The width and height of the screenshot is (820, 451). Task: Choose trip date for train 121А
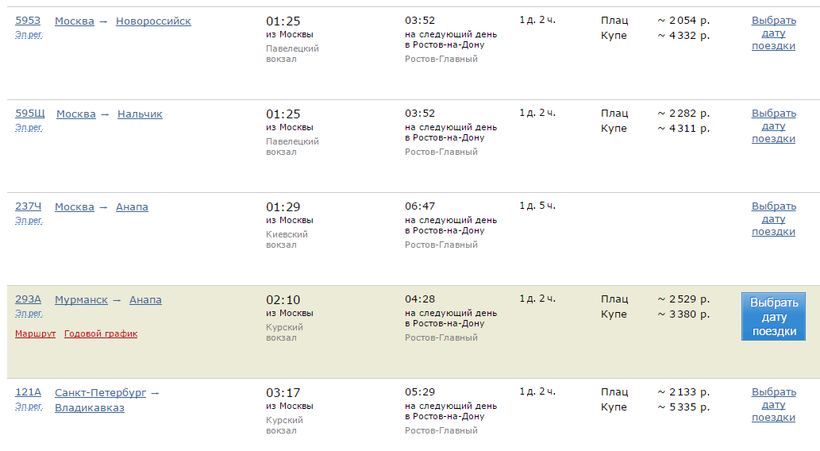coord(773,405)
